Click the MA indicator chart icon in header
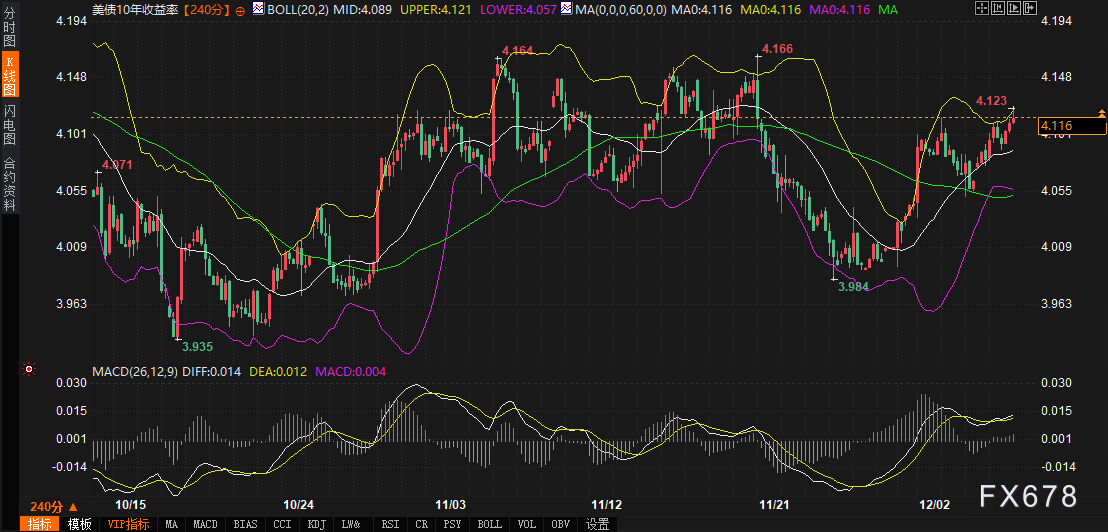The image size is (1108, 532). [569, 9]
